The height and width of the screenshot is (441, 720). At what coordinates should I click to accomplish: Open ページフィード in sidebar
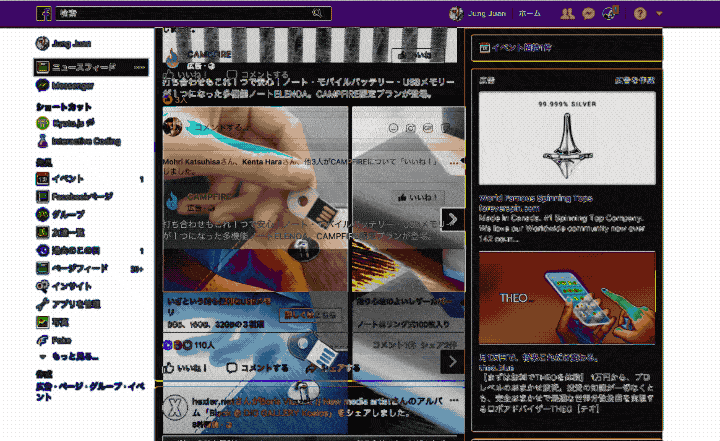point(72,268)
